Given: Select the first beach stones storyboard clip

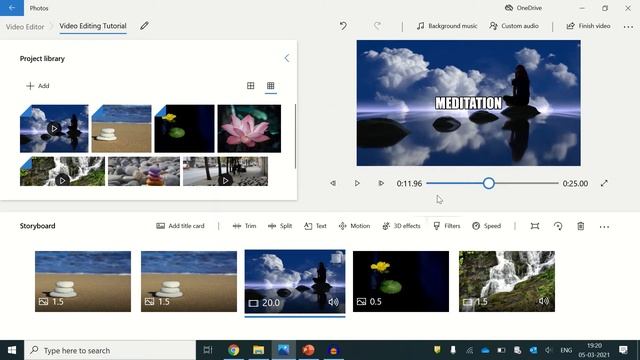Looking at the screenshot, I should click(83, 281).
